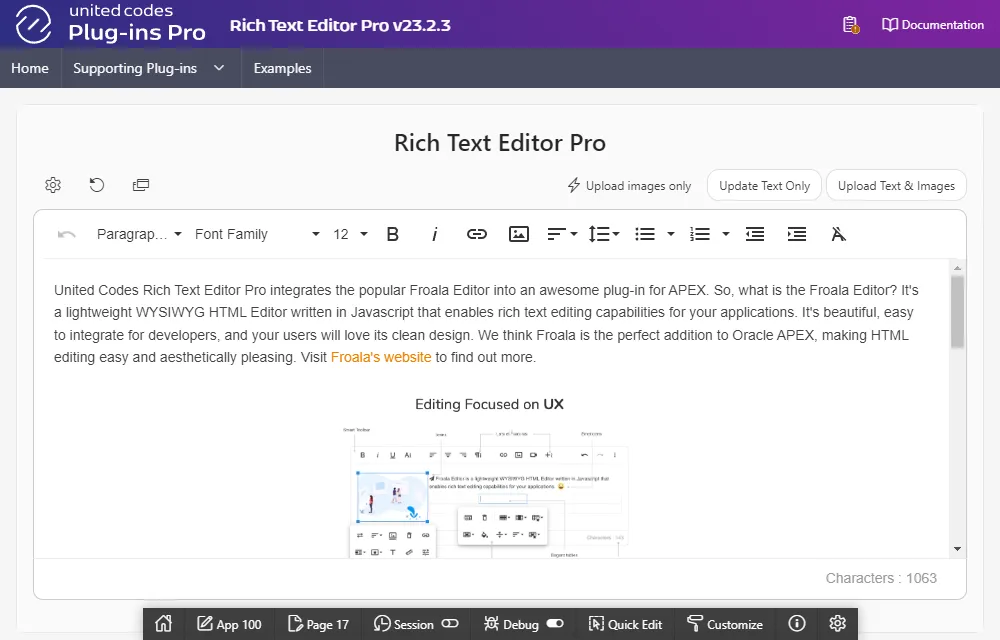Expand the Supporting Plug-ins menu
This screenshot has width=1000, height=640.
pyautogui.click(x=148, y=68)
